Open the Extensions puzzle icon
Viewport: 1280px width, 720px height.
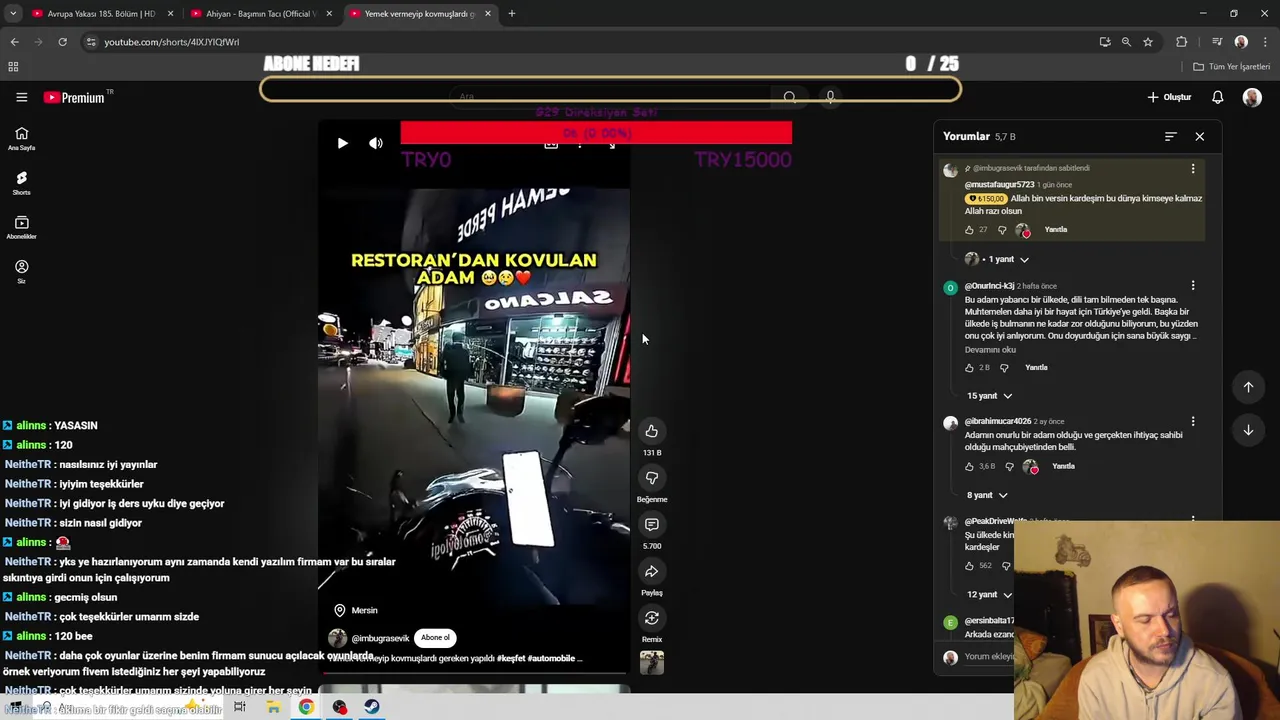point(1182,42)
